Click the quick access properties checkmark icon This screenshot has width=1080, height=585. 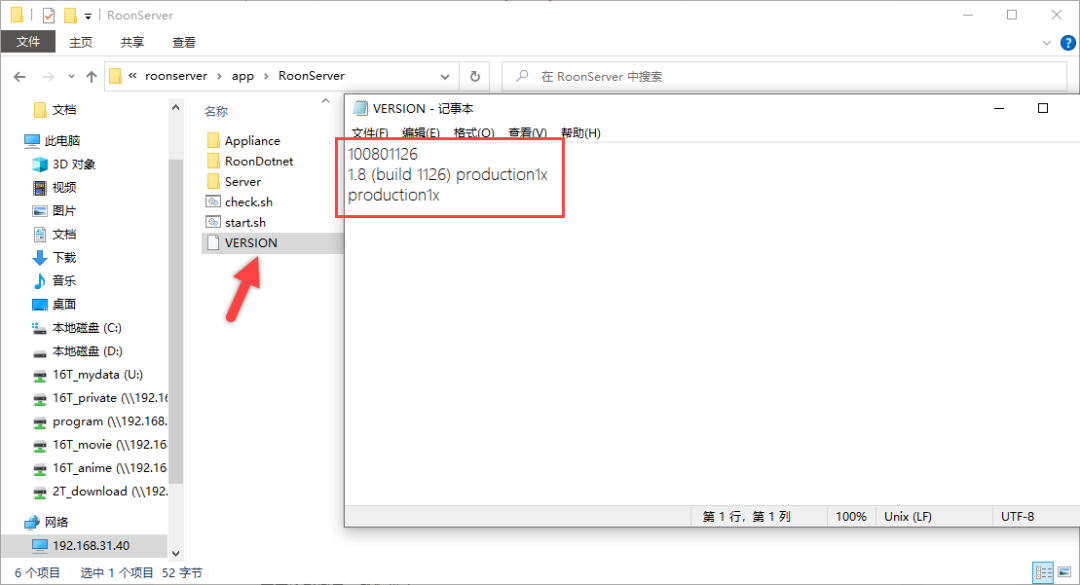(48, 15)
